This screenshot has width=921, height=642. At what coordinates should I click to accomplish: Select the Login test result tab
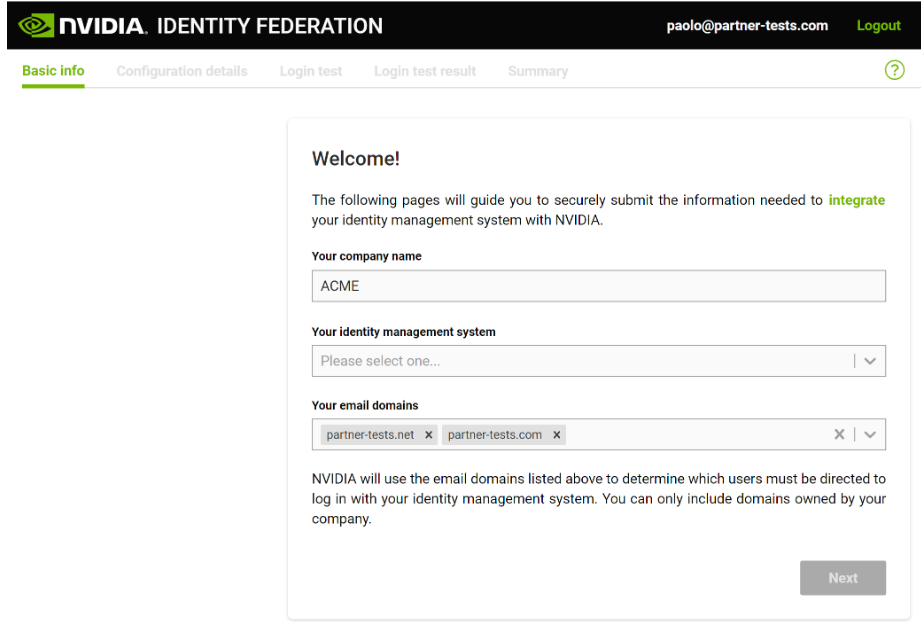[x=425, y=71]
